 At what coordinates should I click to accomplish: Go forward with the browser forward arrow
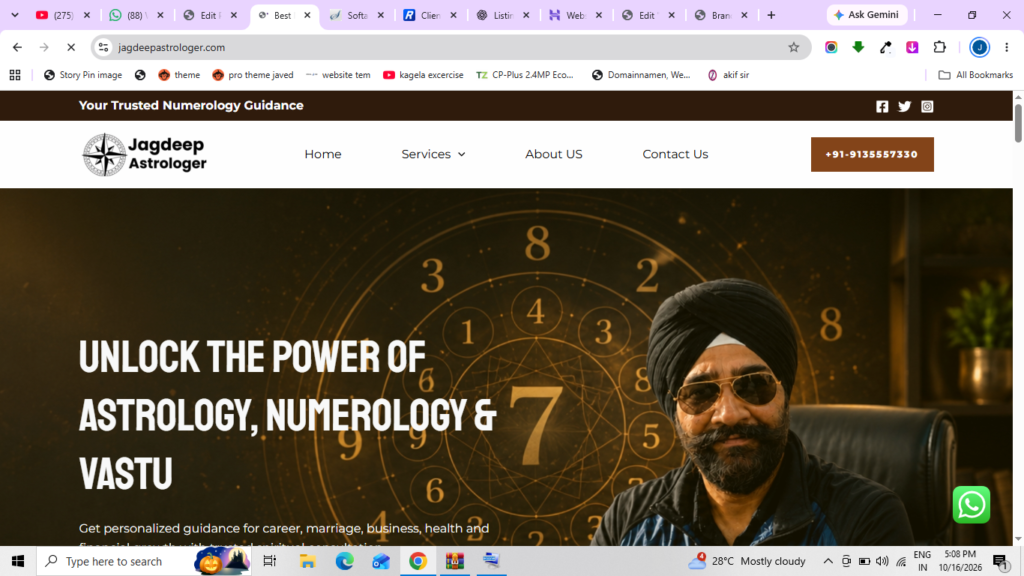click(x=44, y=47)
